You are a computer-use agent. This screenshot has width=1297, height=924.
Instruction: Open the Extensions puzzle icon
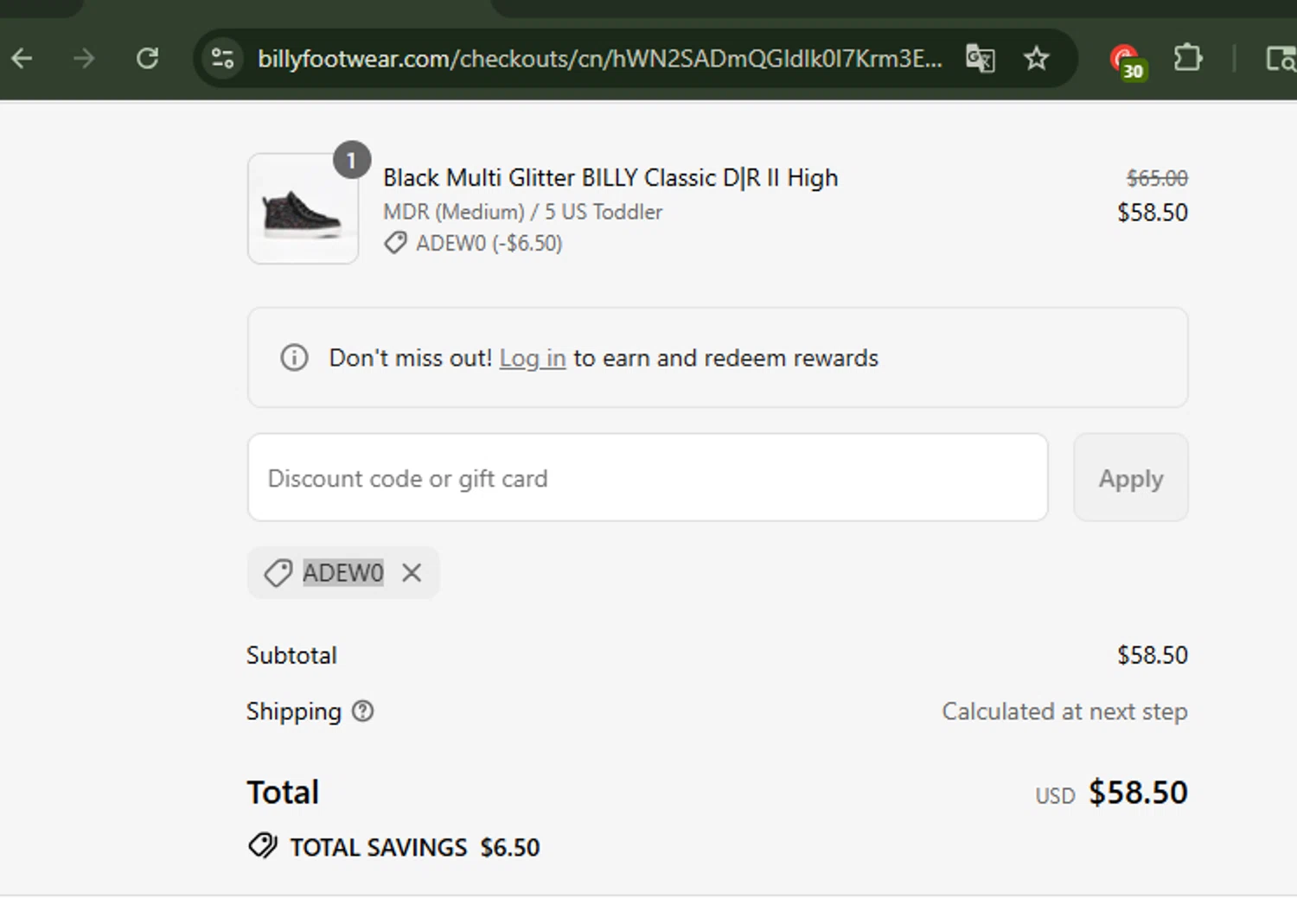(x=1188, y=58)
